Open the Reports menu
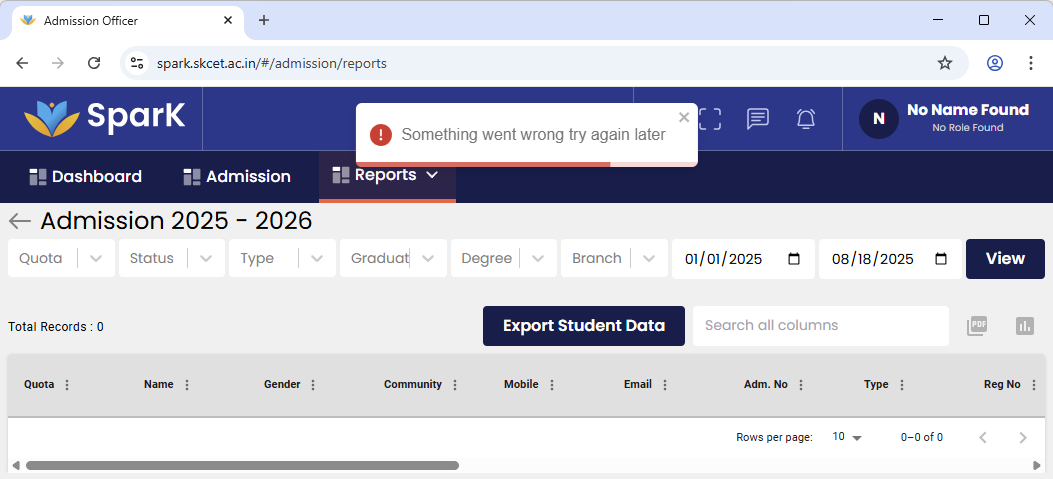This screenshot has height=479, width=1053. (386, 175)
